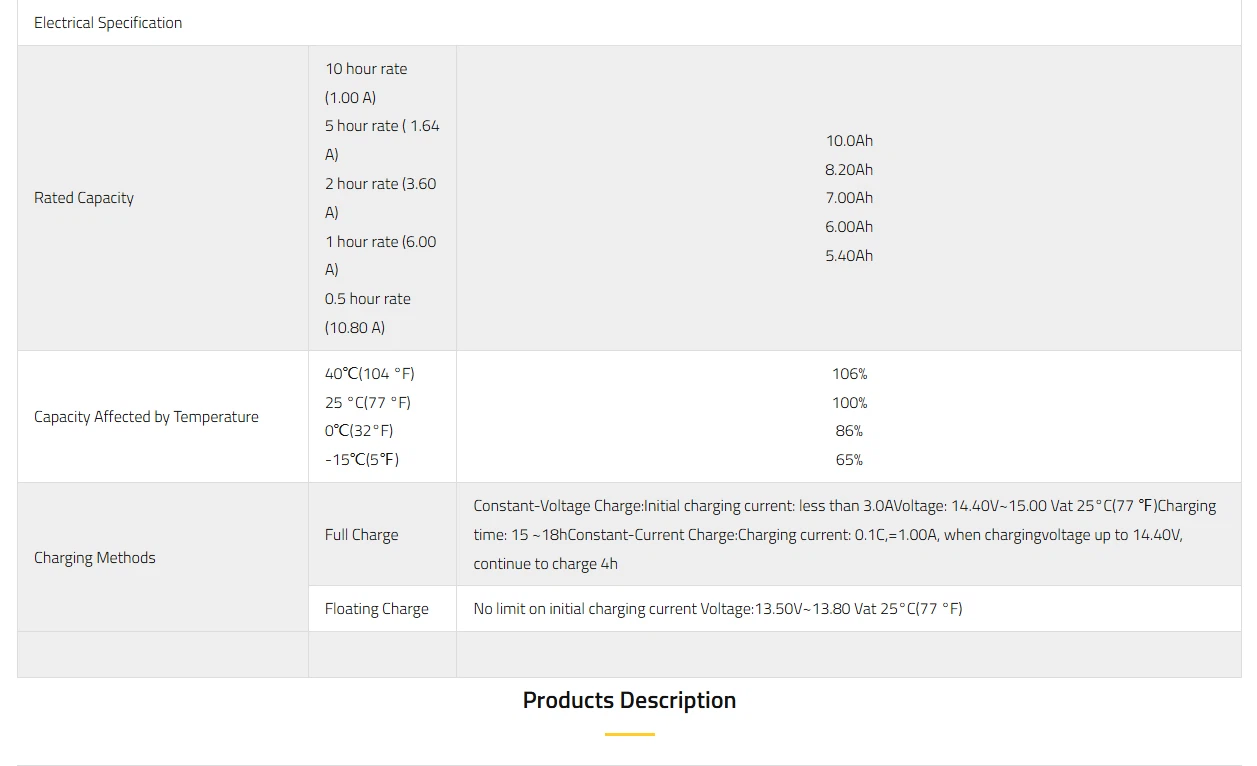Click the Products Description heading
The width and height of the screenshot is (1257, 766).
[x=629, y=700]
